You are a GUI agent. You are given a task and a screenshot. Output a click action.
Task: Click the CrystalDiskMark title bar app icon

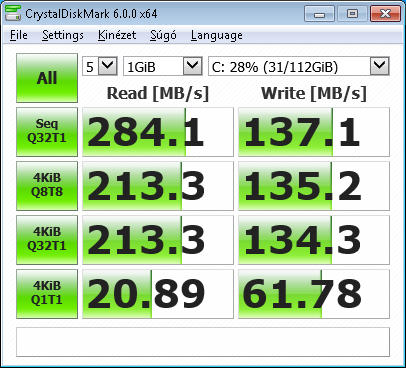click(13, 13)
